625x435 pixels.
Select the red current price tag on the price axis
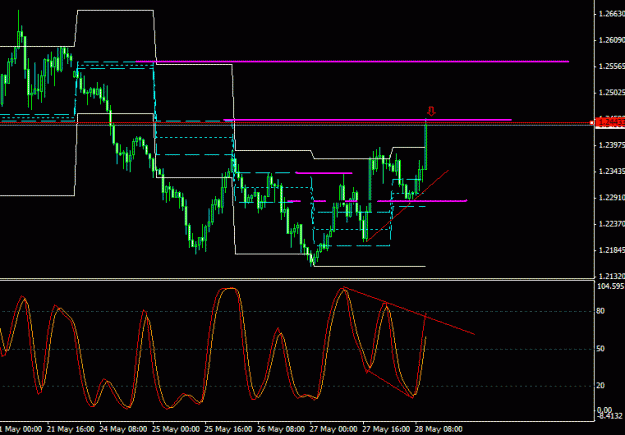point(610,123)
